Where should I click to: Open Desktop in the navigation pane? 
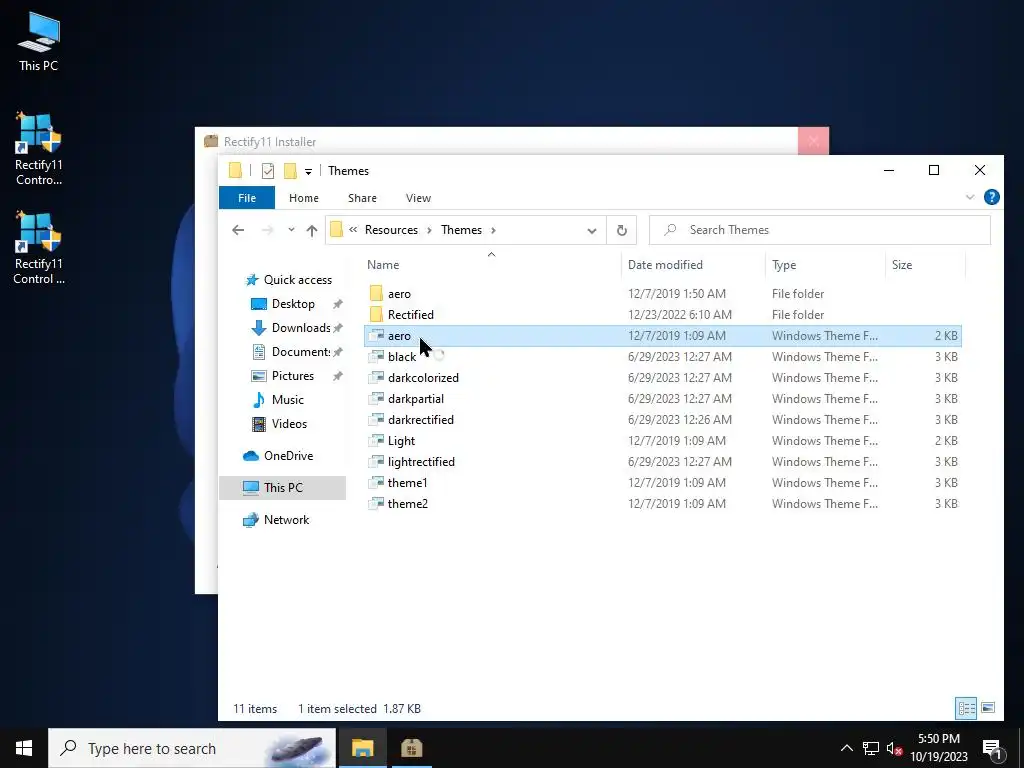pyautogui.click(x=283, y=304)
